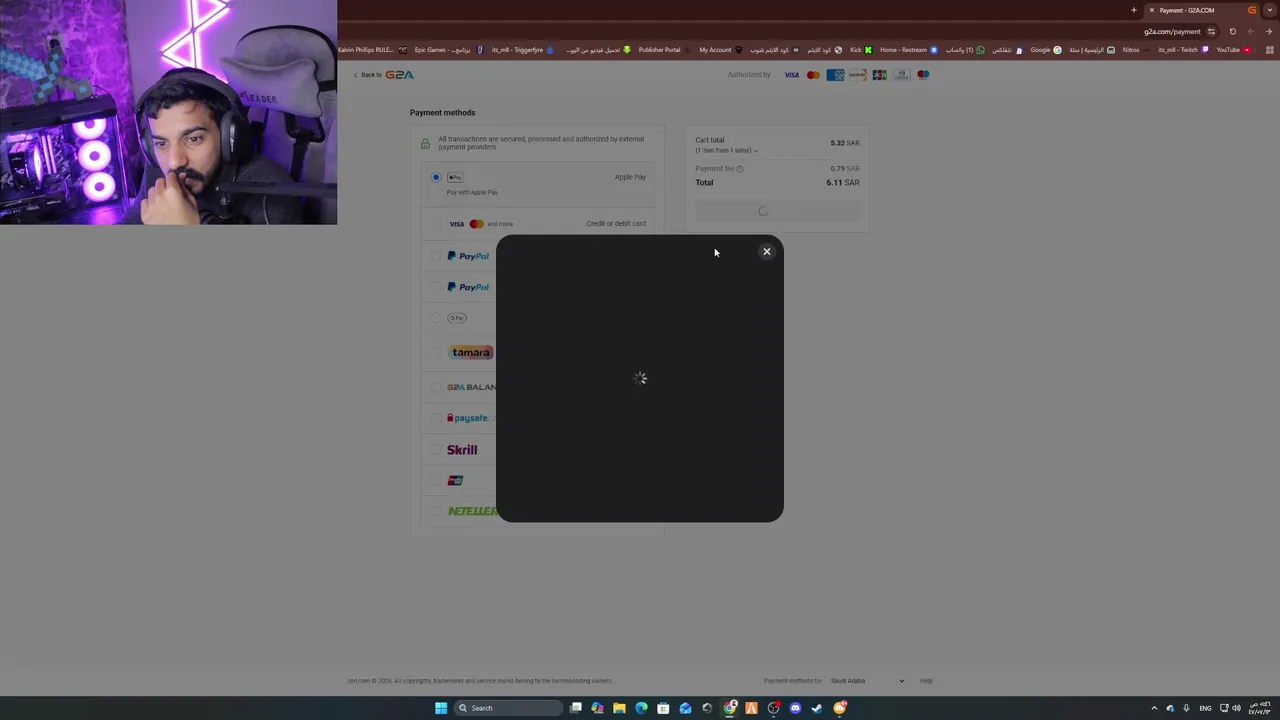Reload the G2A payment page
Screen dimensions: 1280x720
pos(1233,31)
